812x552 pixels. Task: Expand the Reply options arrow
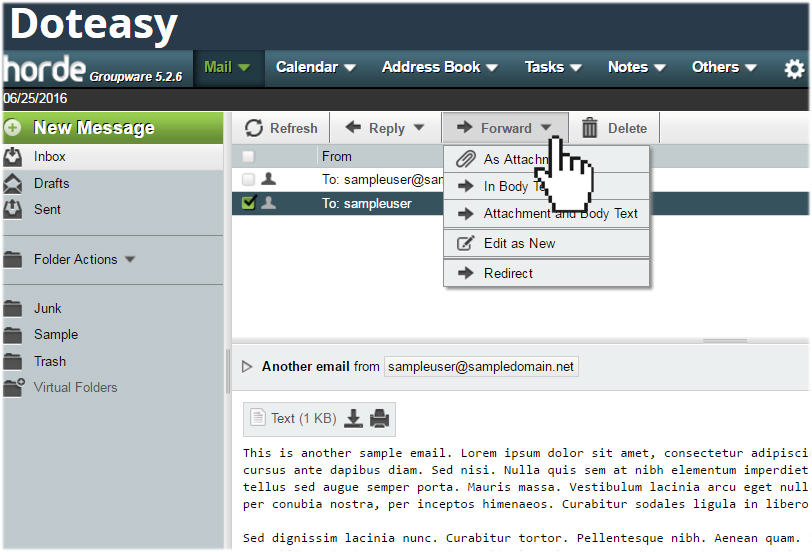pyautogui.click(x=419, y=127)
